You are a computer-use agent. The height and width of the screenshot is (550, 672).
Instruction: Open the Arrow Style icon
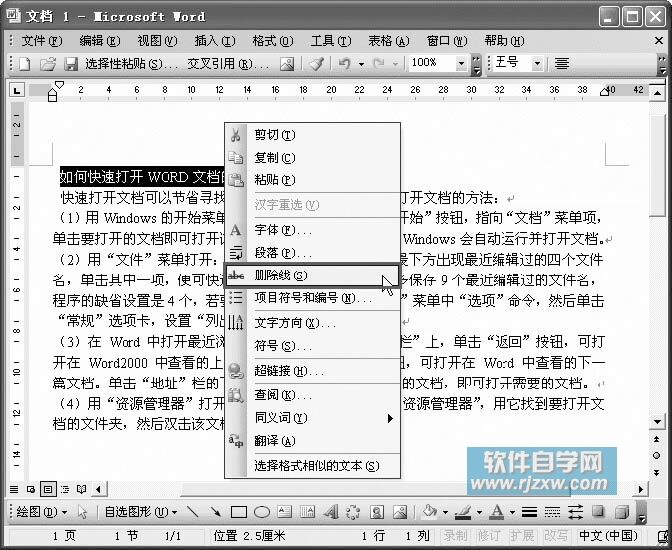[x=576, y=512]
